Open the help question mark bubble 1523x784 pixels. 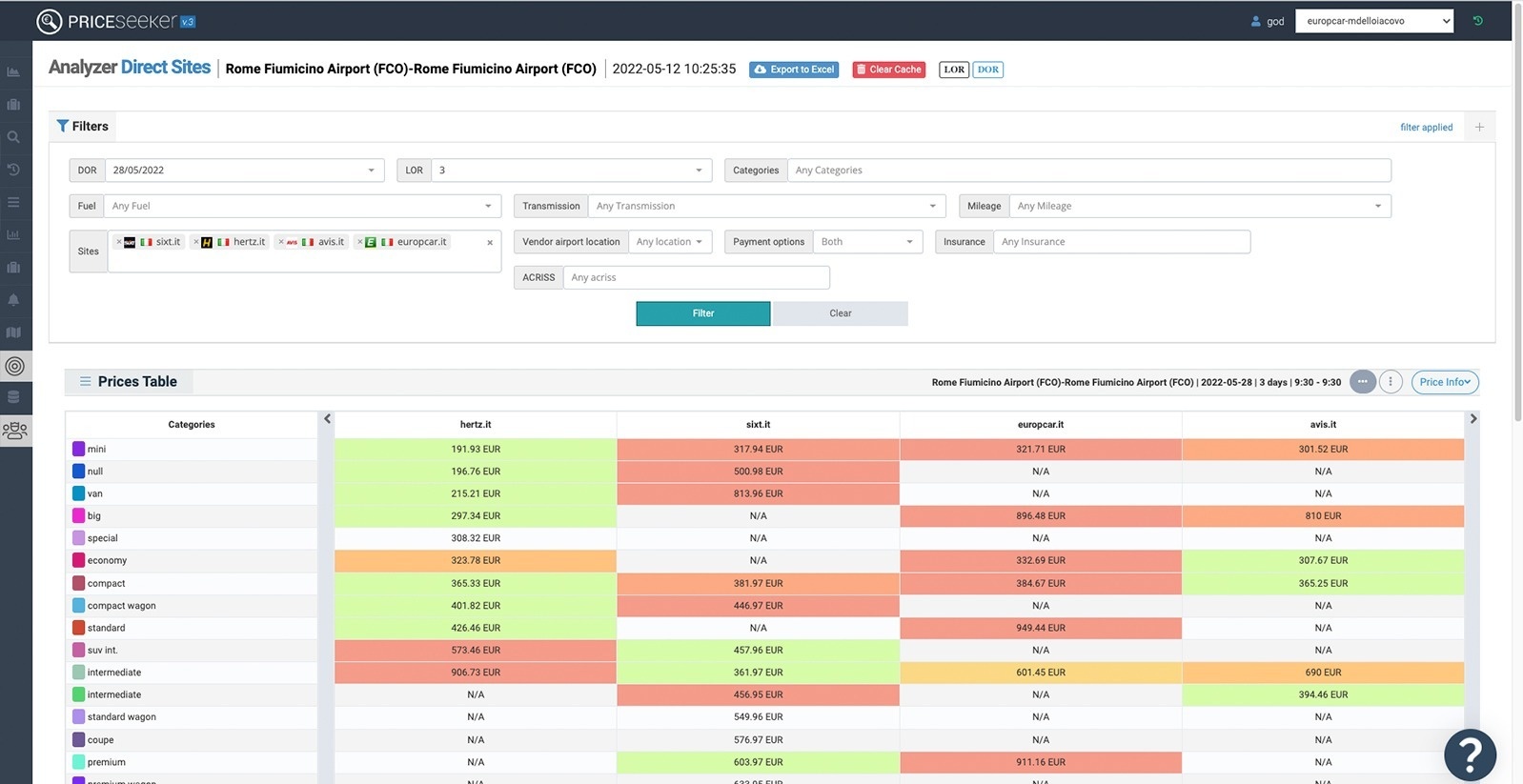click(x=1470, y=754)
